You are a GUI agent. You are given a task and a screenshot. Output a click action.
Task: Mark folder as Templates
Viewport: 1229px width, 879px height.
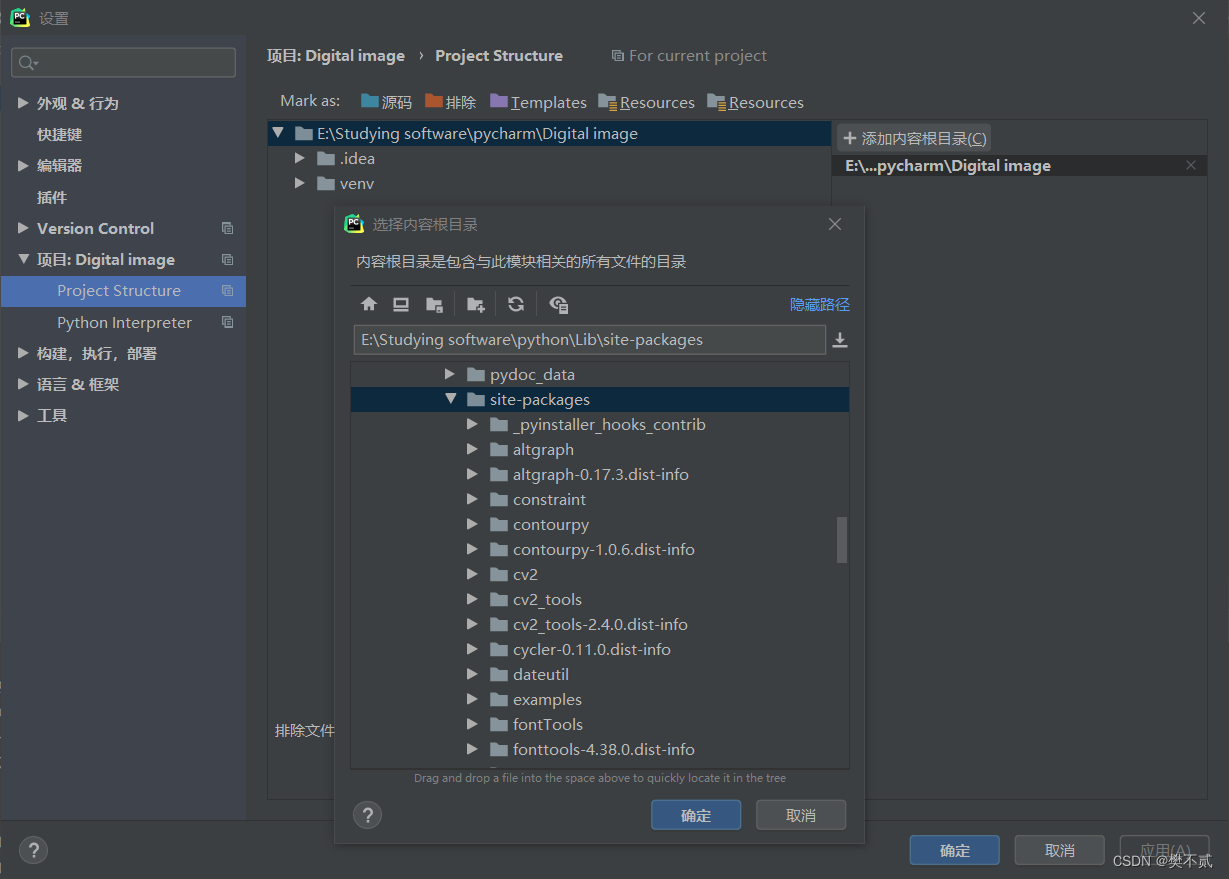[538, 102]
